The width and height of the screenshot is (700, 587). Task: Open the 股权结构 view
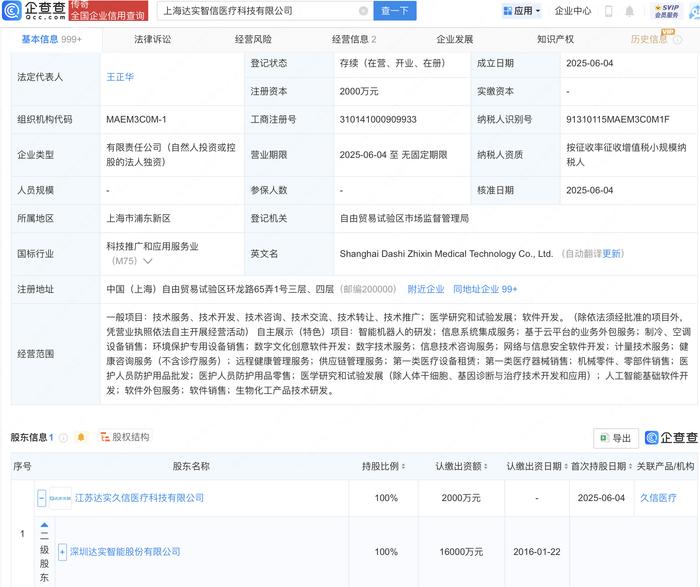coord(125,437)
